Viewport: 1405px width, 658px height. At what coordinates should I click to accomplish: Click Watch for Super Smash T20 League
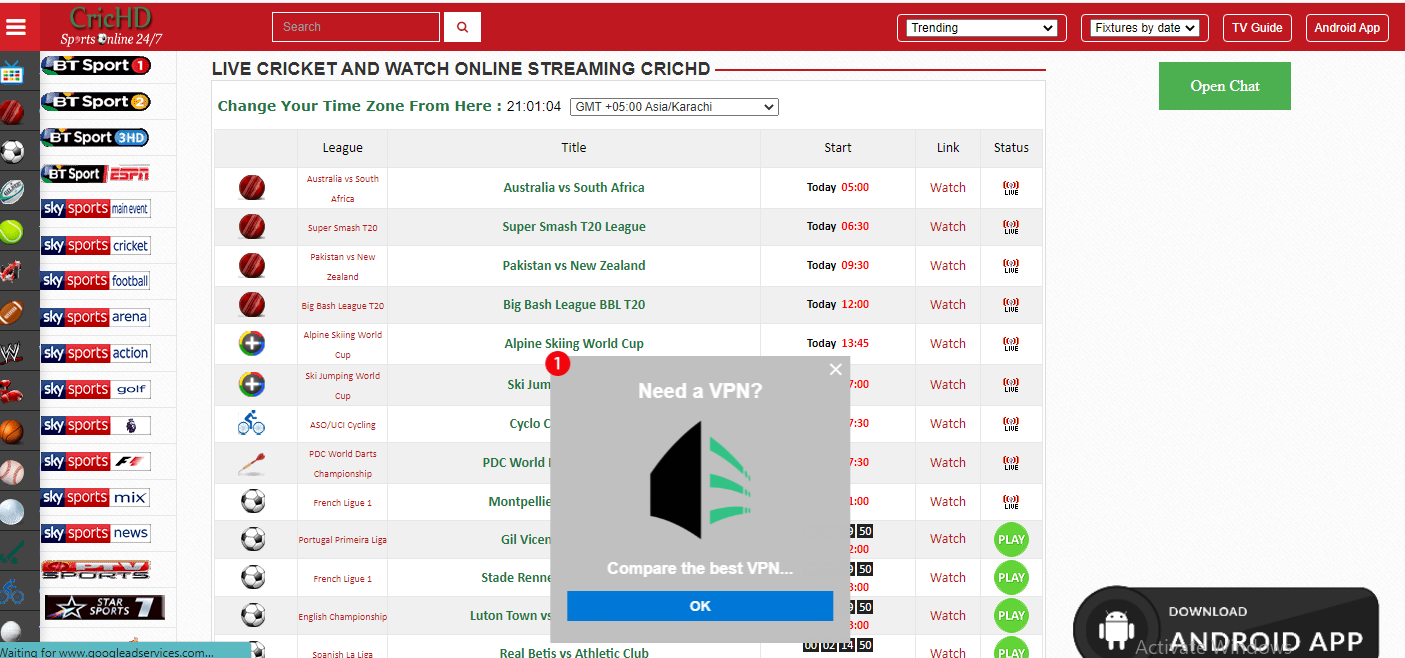948,227
